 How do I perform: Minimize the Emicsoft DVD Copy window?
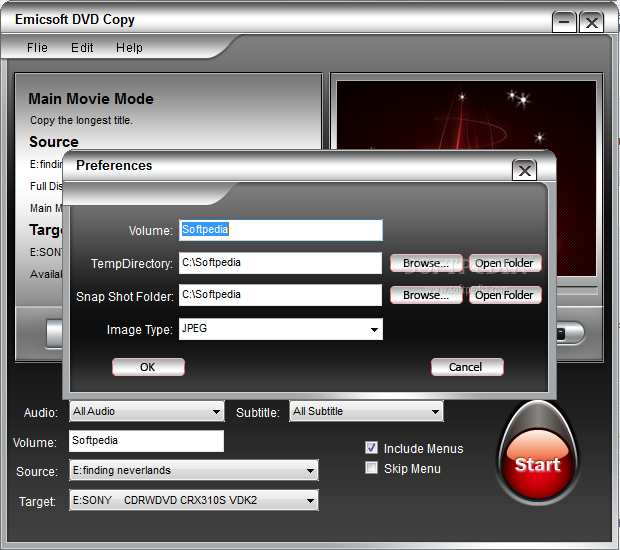click(564, 22)
